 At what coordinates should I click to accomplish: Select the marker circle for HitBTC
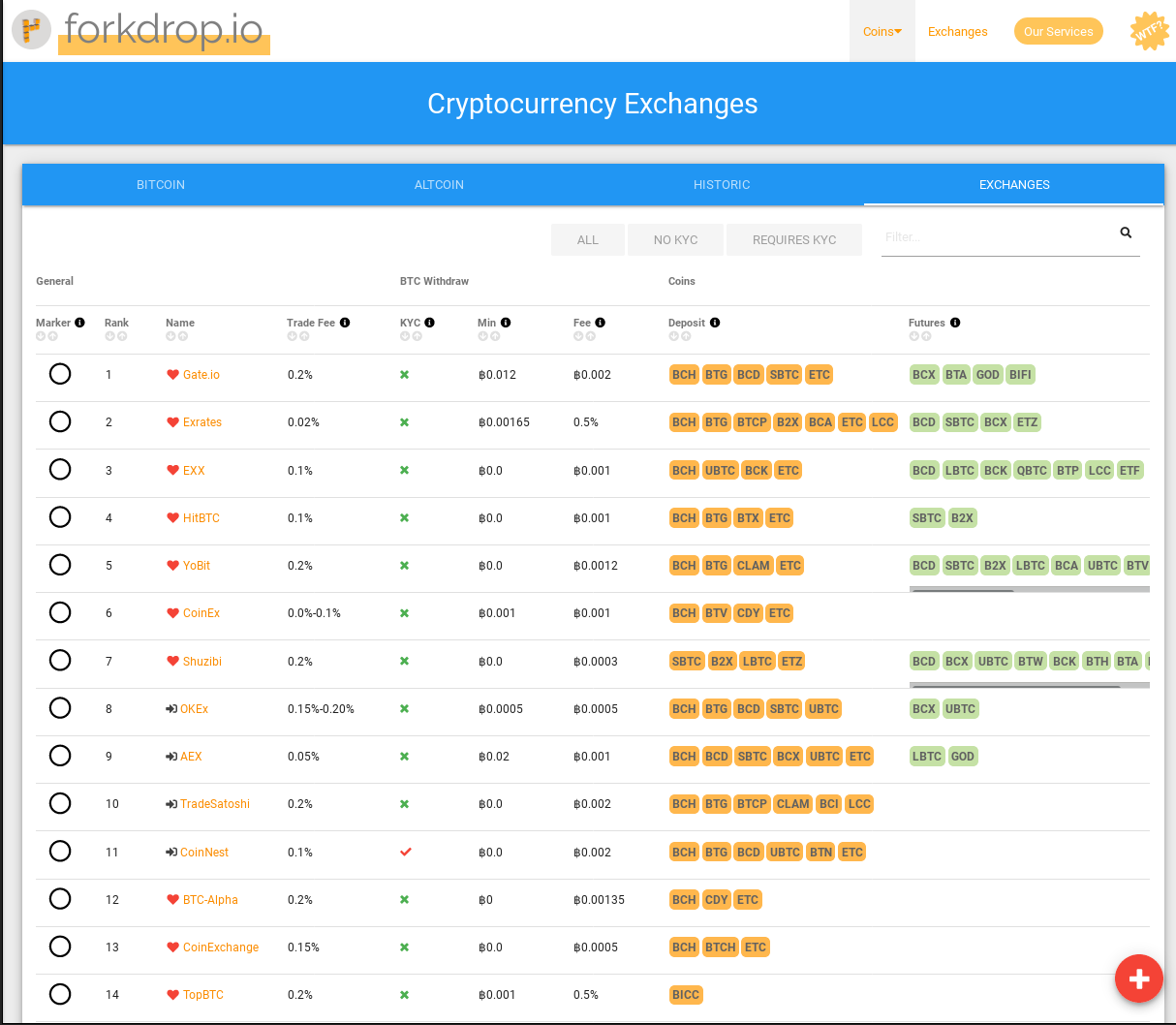pyautogui.click(x=60, y=516)
